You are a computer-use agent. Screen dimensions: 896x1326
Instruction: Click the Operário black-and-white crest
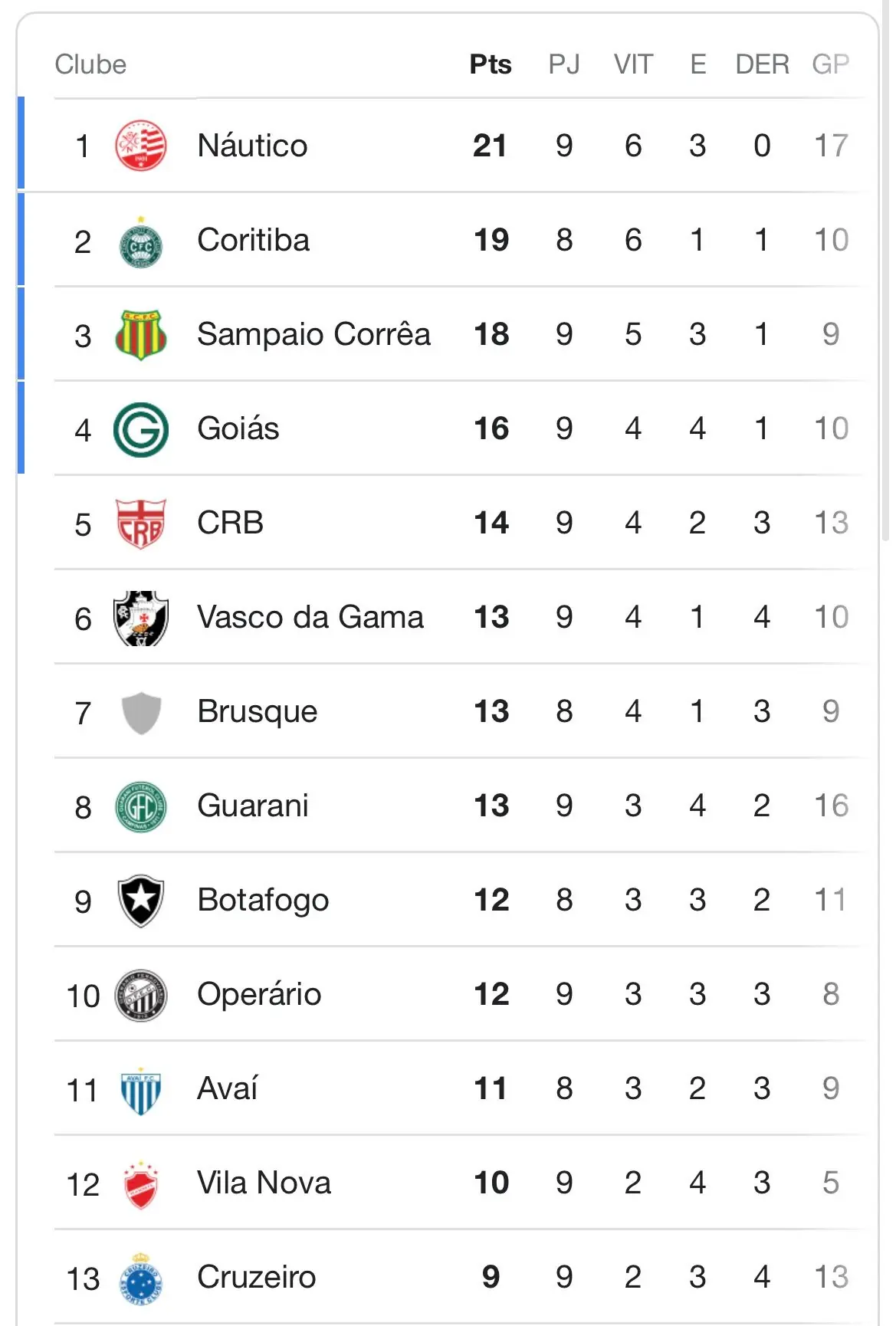(141, 995)
